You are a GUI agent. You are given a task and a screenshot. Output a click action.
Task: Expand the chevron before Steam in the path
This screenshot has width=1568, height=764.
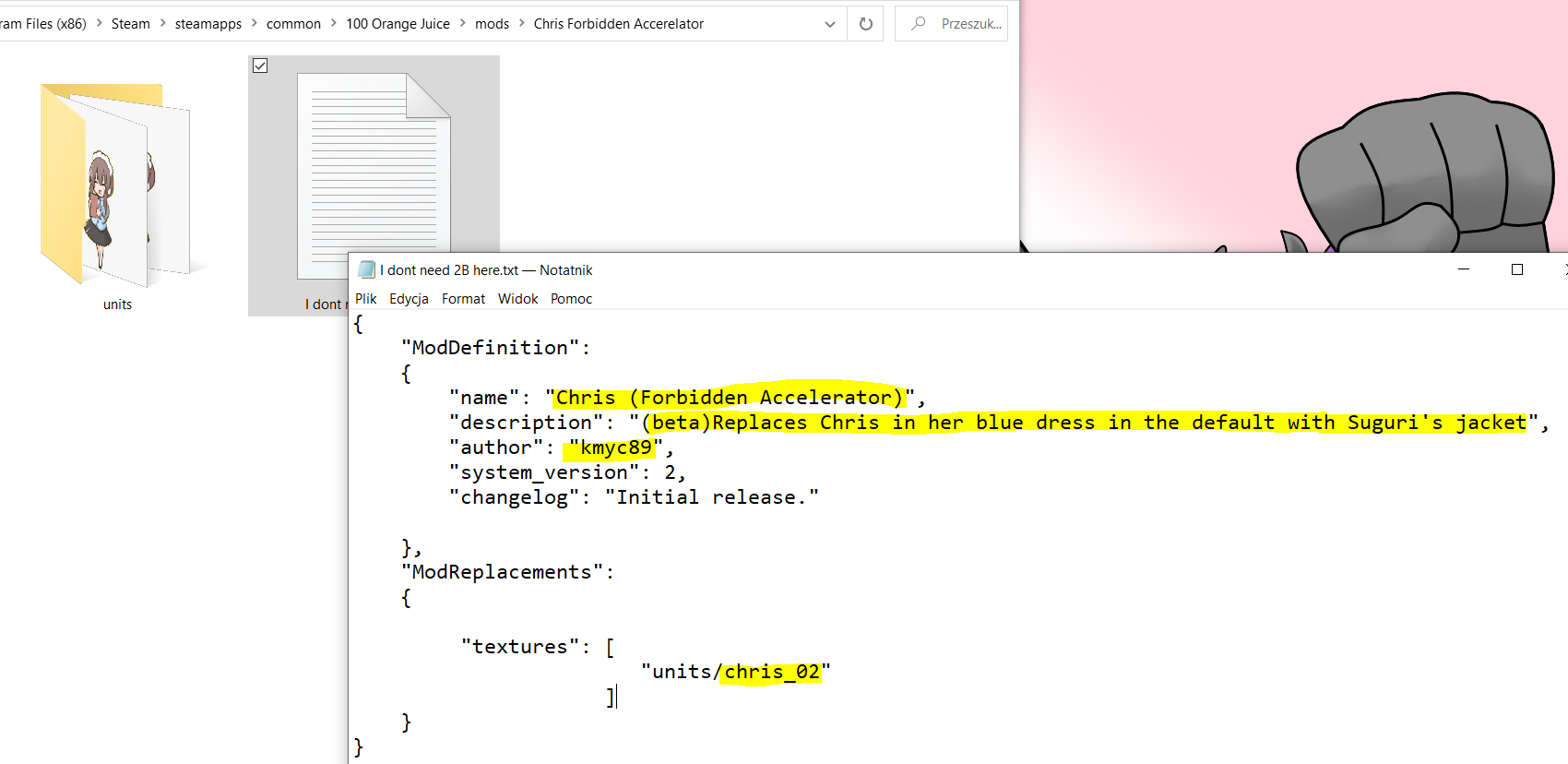(x=99, y=24)
